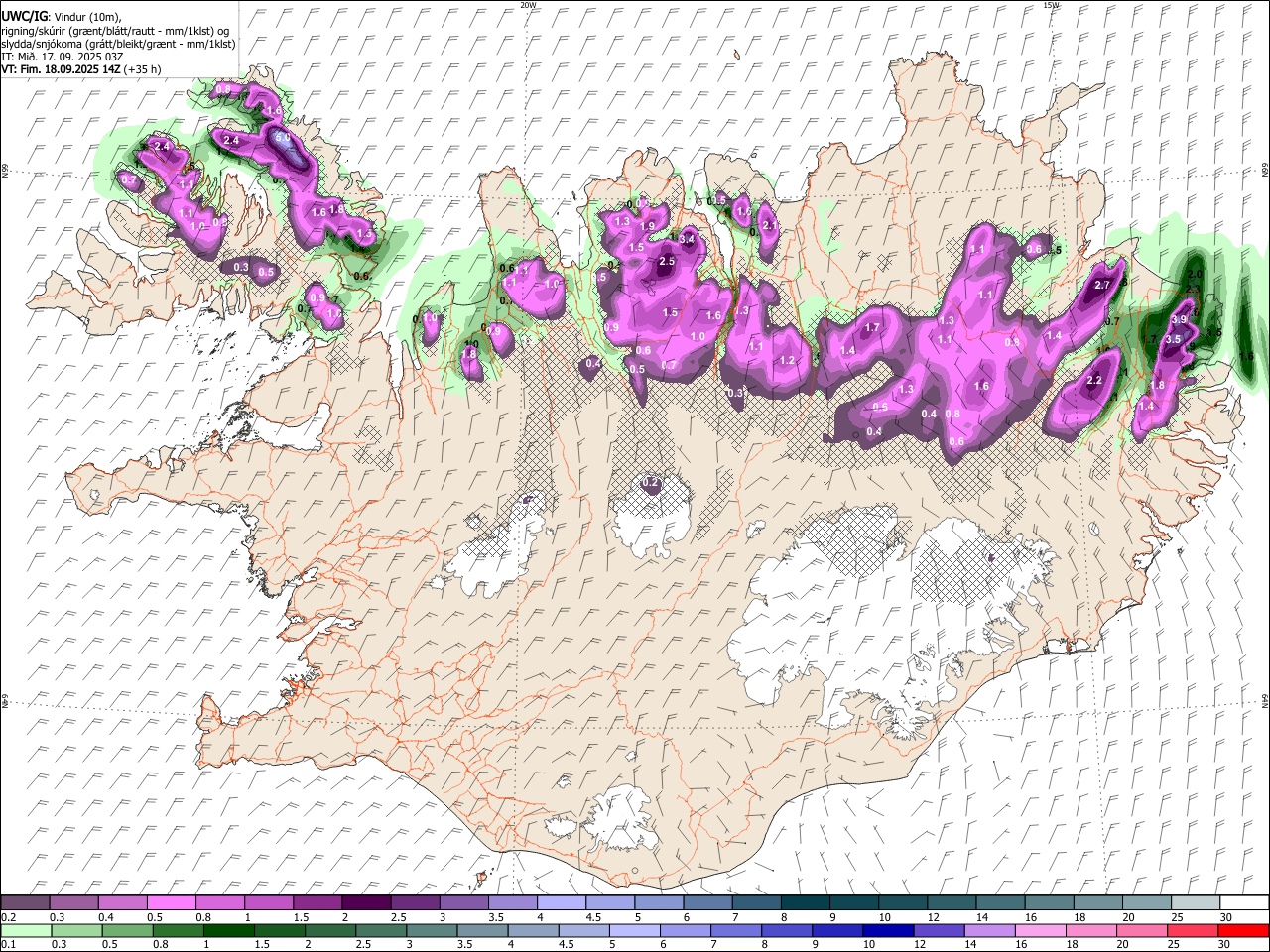Click the 20 hot pink swatch in the lower legend row
1270x952 pixels.
(1141, 931)
